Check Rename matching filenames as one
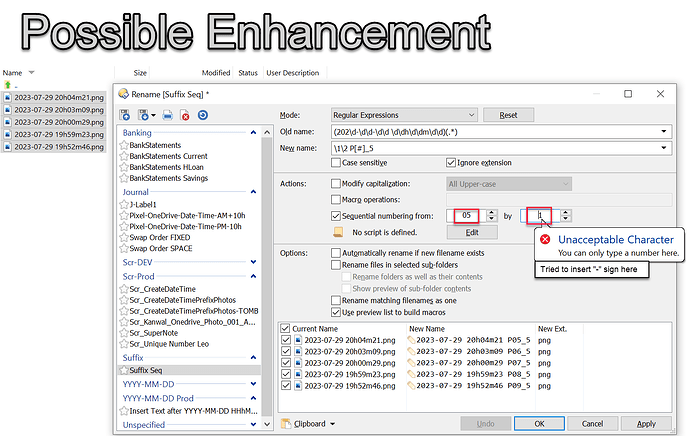The image size is (690, 436). point(336,300)
